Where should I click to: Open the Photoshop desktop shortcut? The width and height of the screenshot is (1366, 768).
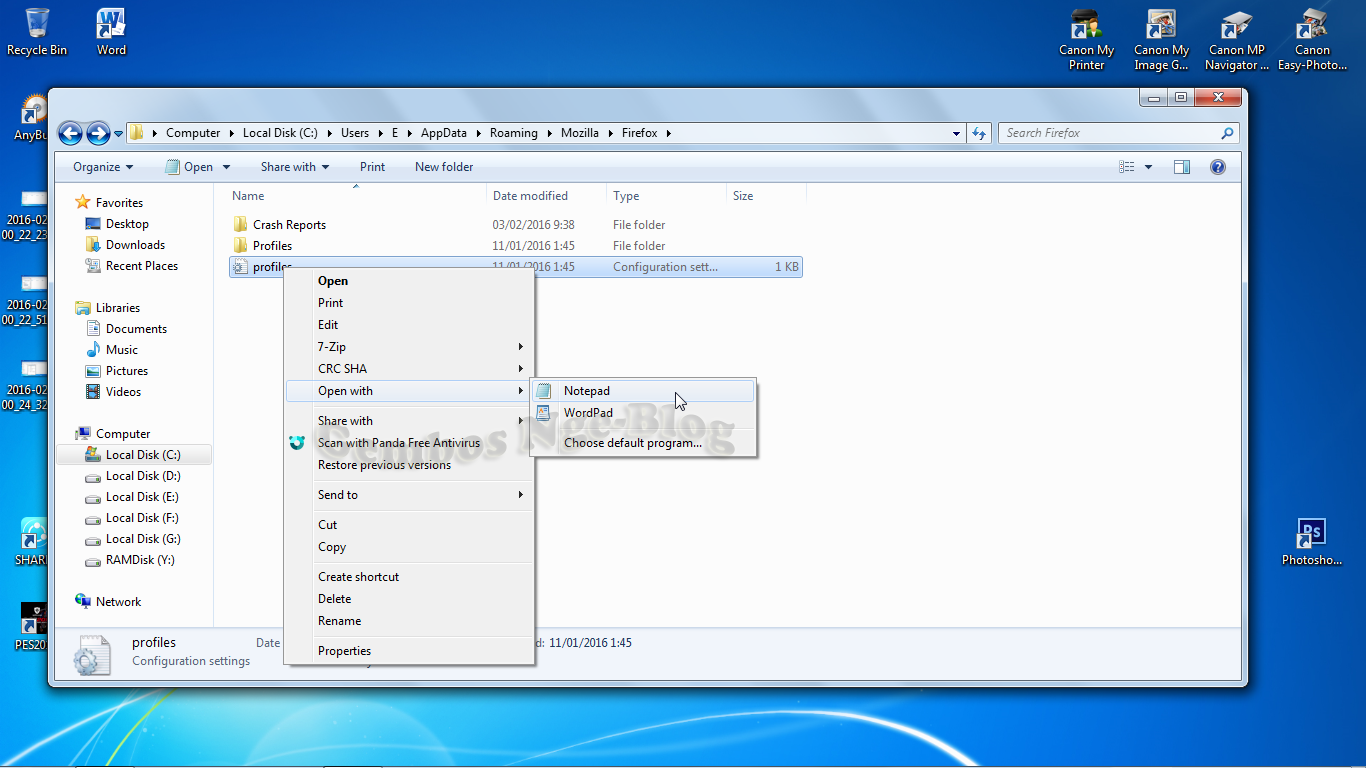tap(1311, 542)
